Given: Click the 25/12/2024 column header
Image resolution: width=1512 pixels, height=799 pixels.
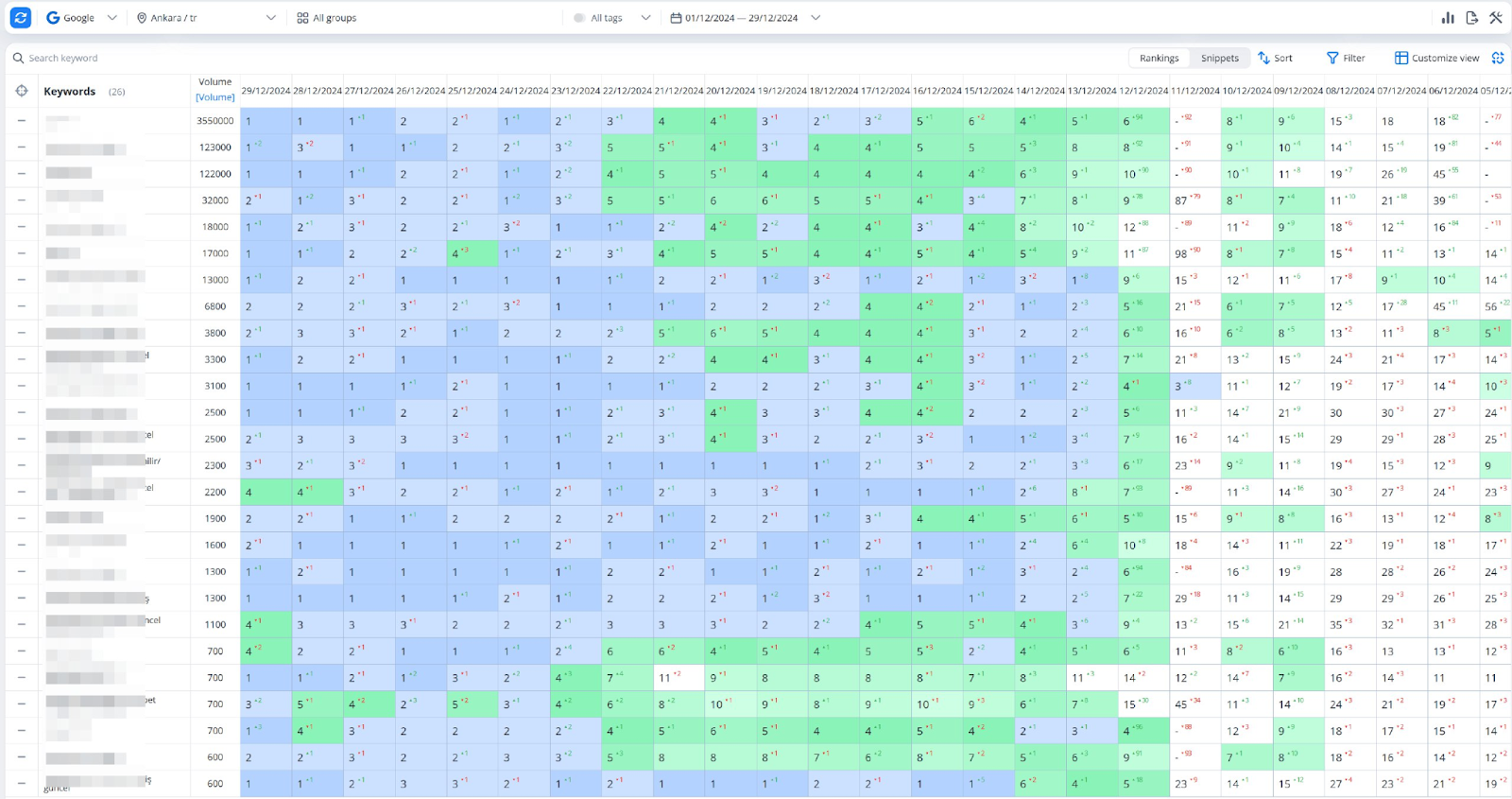Looking at the screenshot, I should pyautogui.click(x=472, y=91).
